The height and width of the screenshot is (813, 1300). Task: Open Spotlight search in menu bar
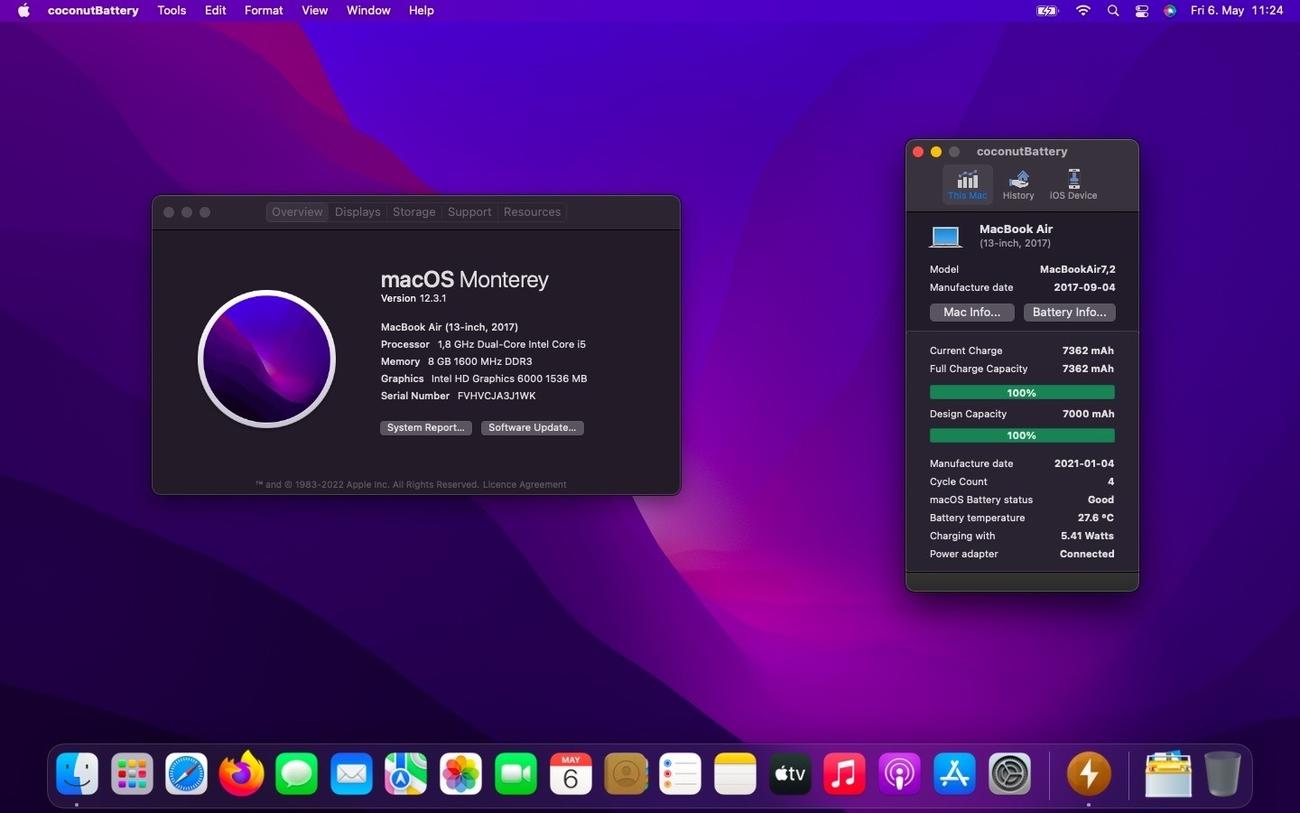click(x=1113, y=10)
